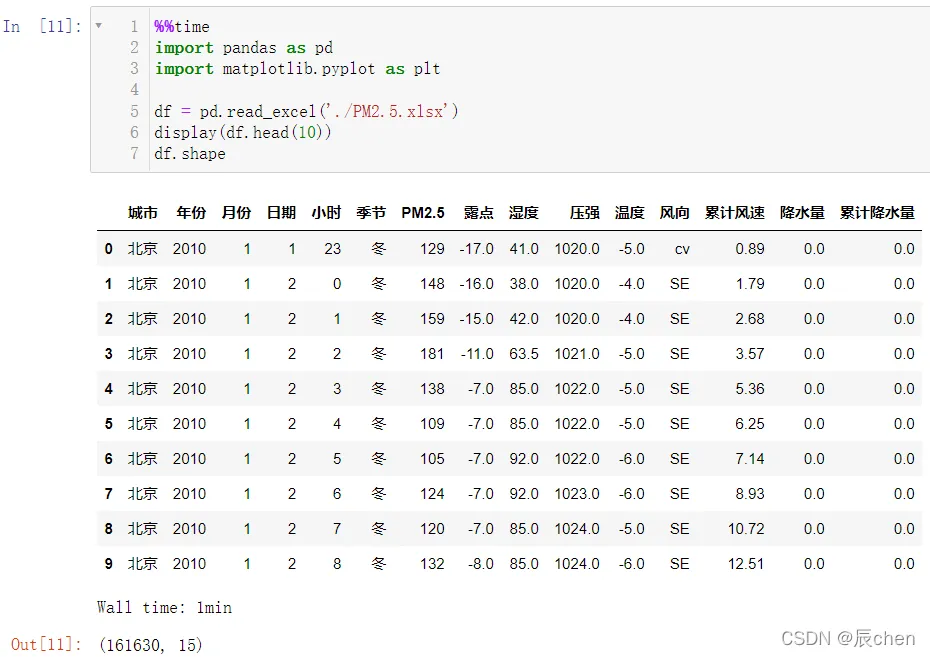Click the import pandas as pd line
The height and width of the screenshot is (657, 930).
click(244, 48)
